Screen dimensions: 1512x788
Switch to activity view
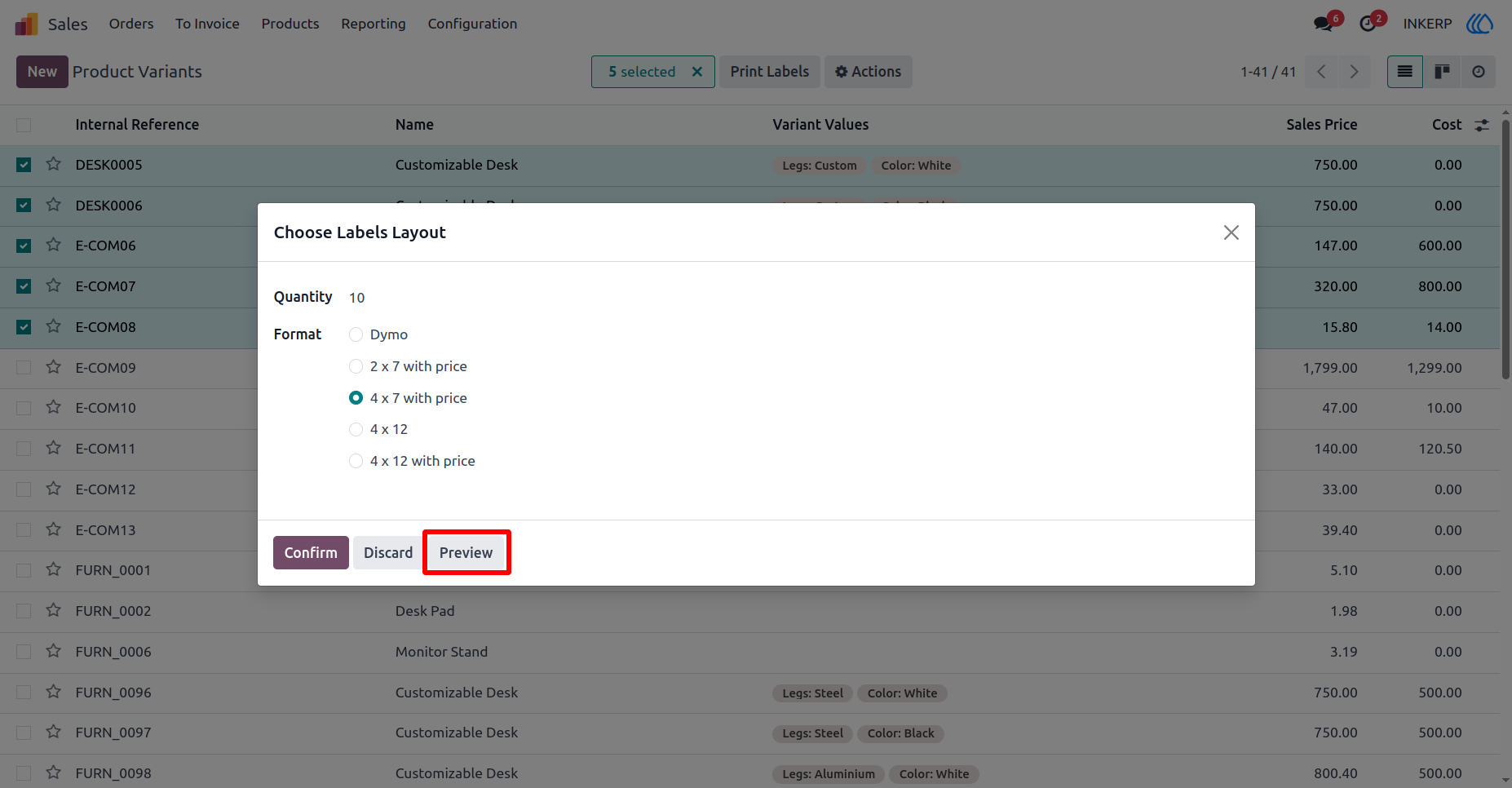coord(1479,72)
